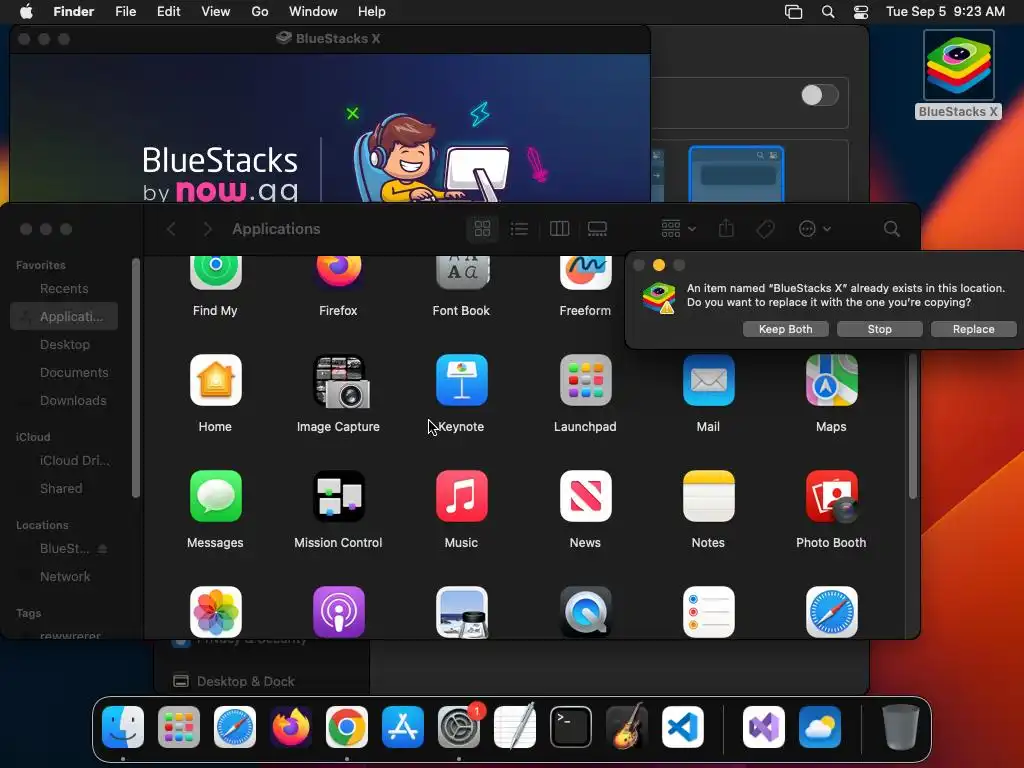Open the Edit menu
The width and height of the screenshot is (1024, 768).
168,12
